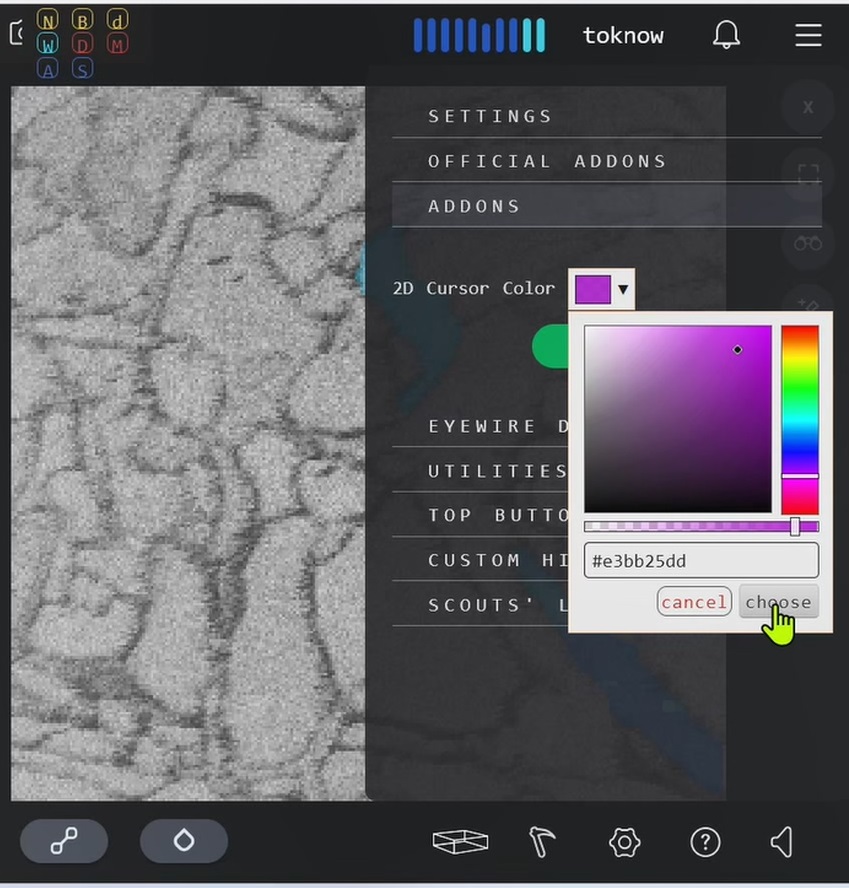Click the cancel button in color picker
Screen dimensions: 849x888
click(x=694, y=602)
